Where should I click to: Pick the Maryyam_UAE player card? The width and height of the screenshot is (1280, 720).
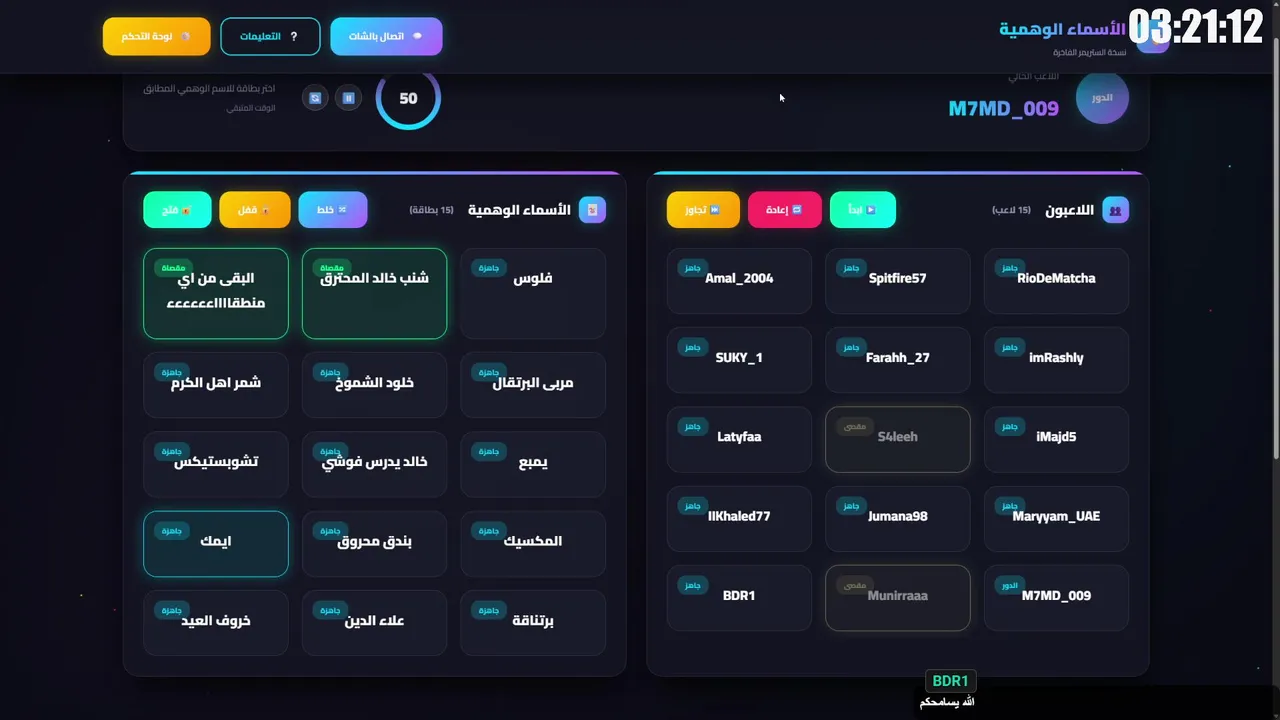pos(1056,519)
